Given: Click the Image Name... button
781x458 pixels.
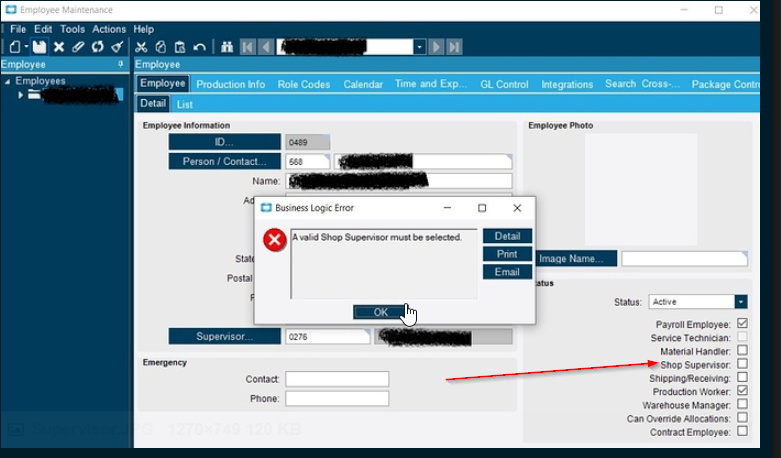Looking at the screenshot, I should click(x=576, y=258).
